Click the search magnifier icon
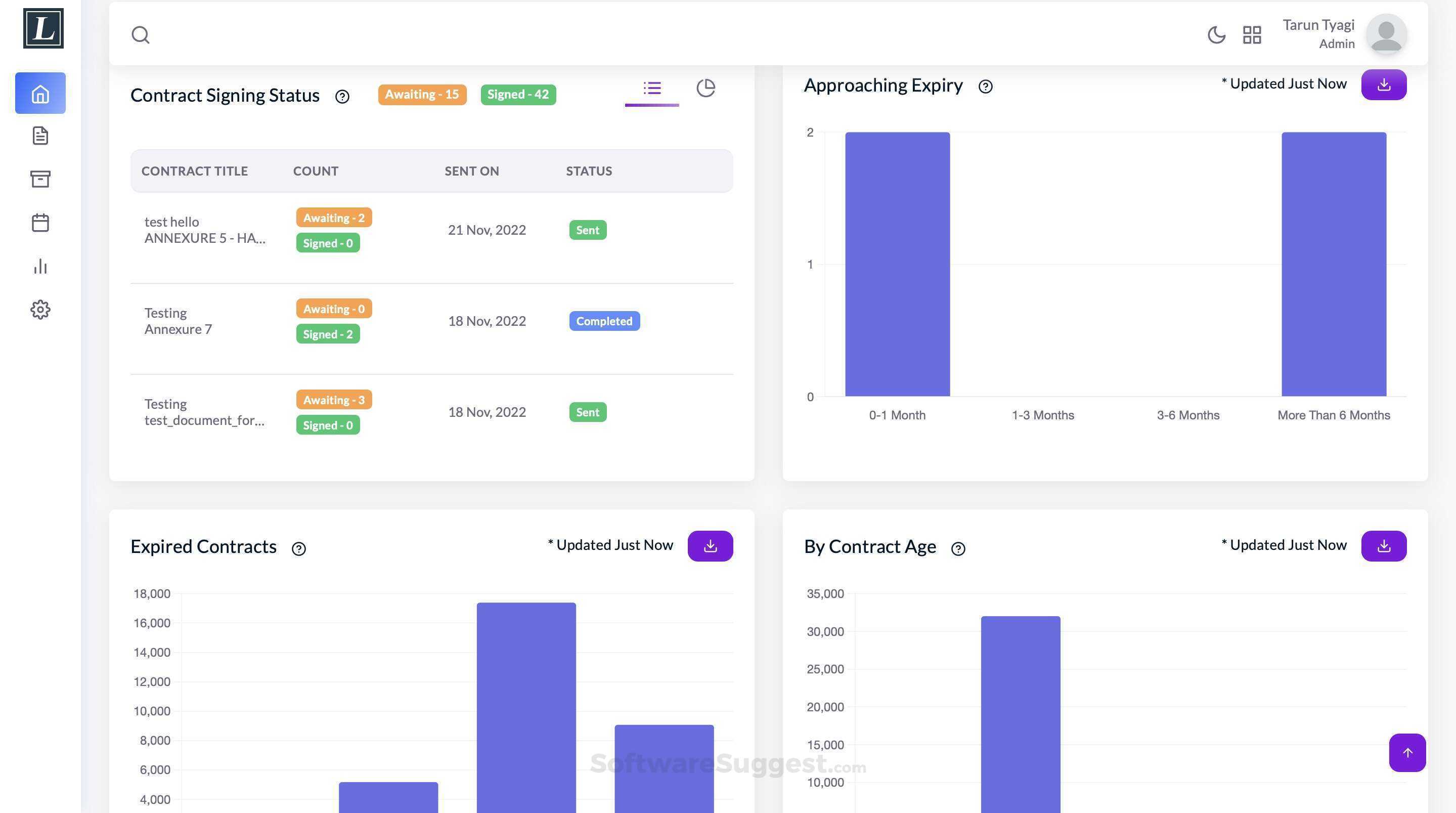The image size is (1456, 813). 140,35
